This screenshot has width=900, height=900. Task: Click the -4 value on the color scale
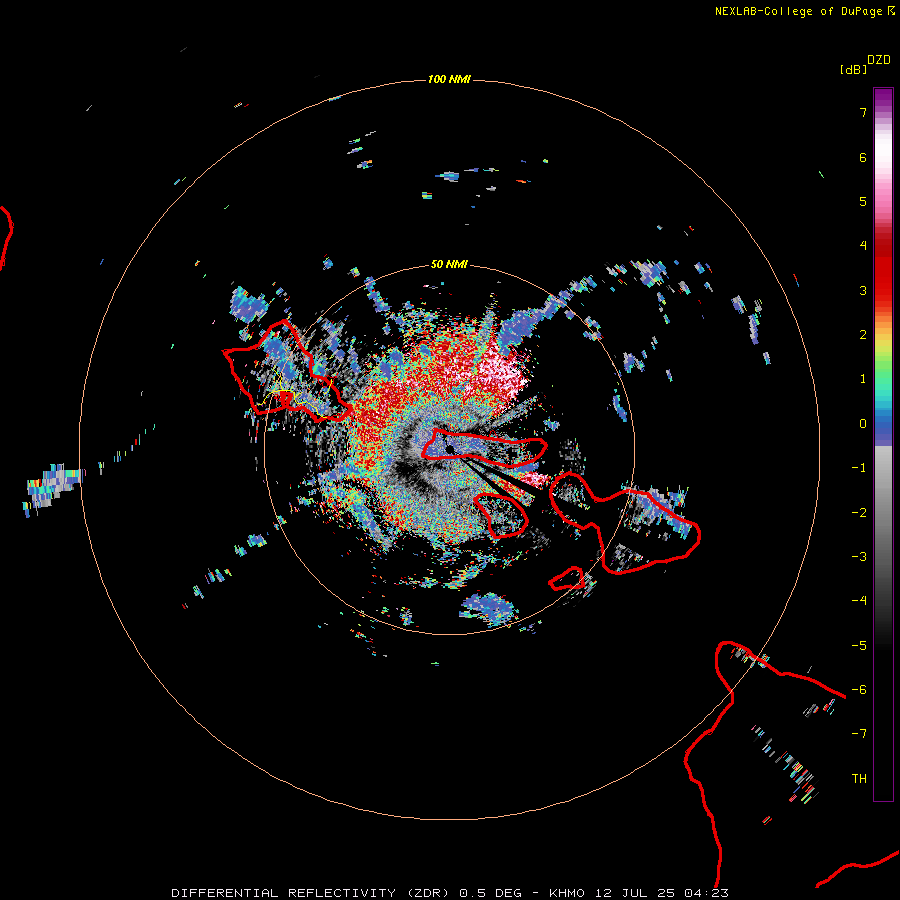(859, 601)
